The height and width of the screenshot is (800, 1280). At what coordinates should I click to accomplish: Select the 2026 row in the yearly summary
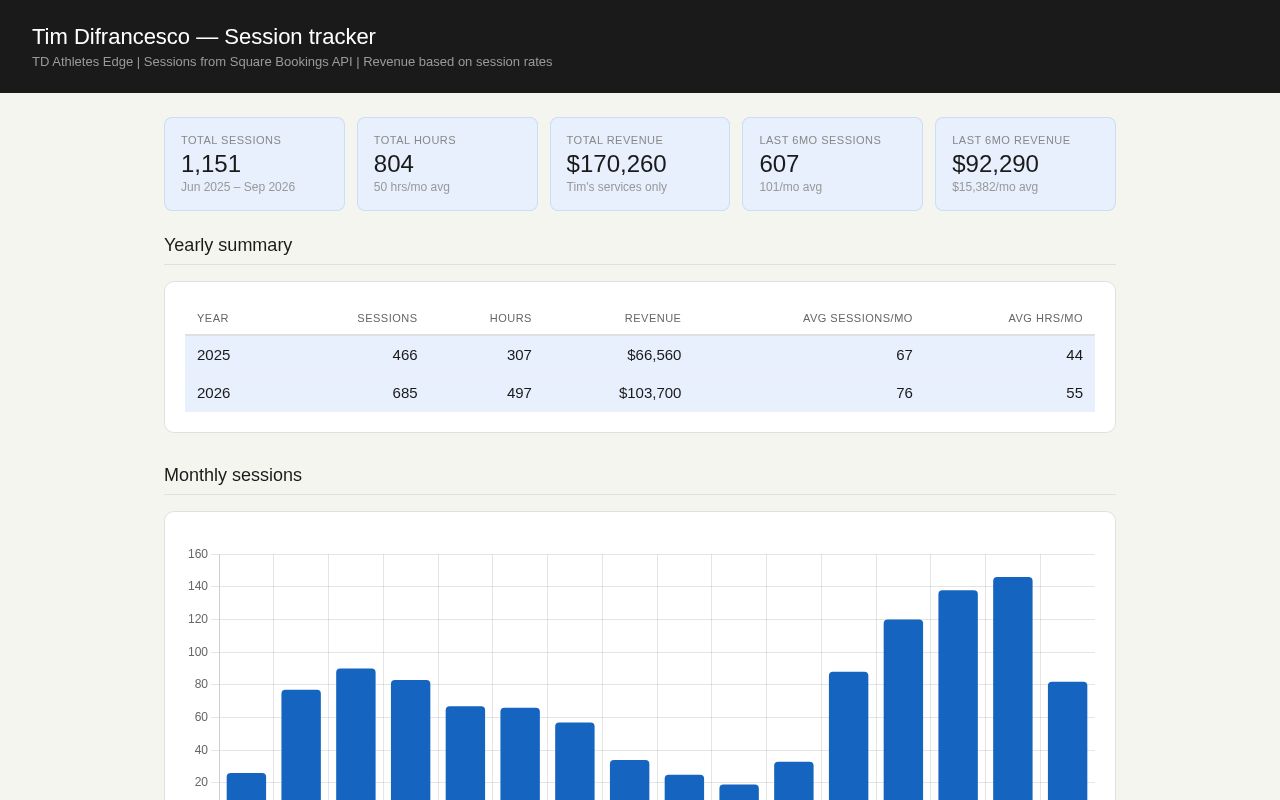pyautogui.click(x=640, y=392)
